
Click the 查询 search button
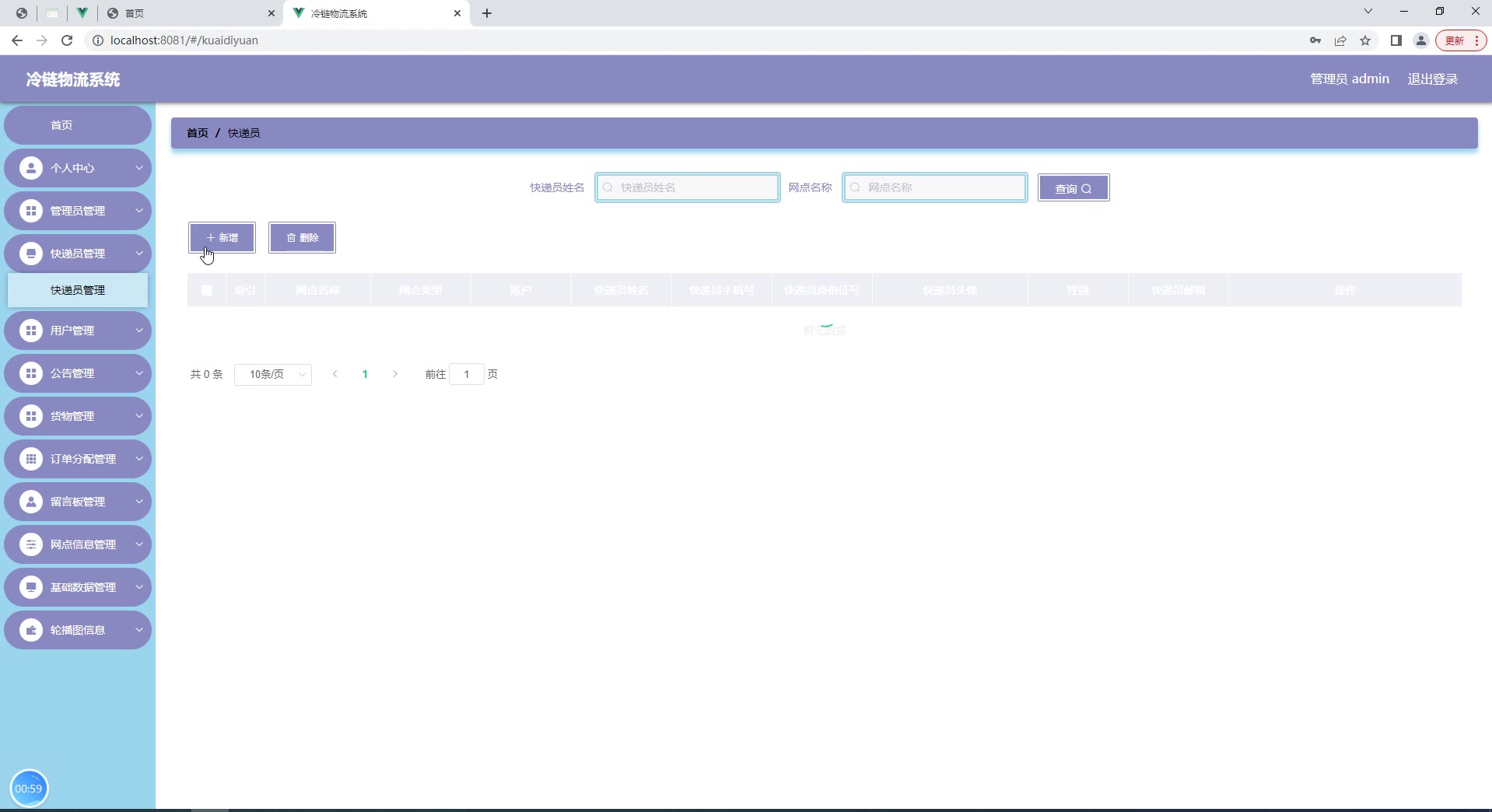(x=1073, y=188)
